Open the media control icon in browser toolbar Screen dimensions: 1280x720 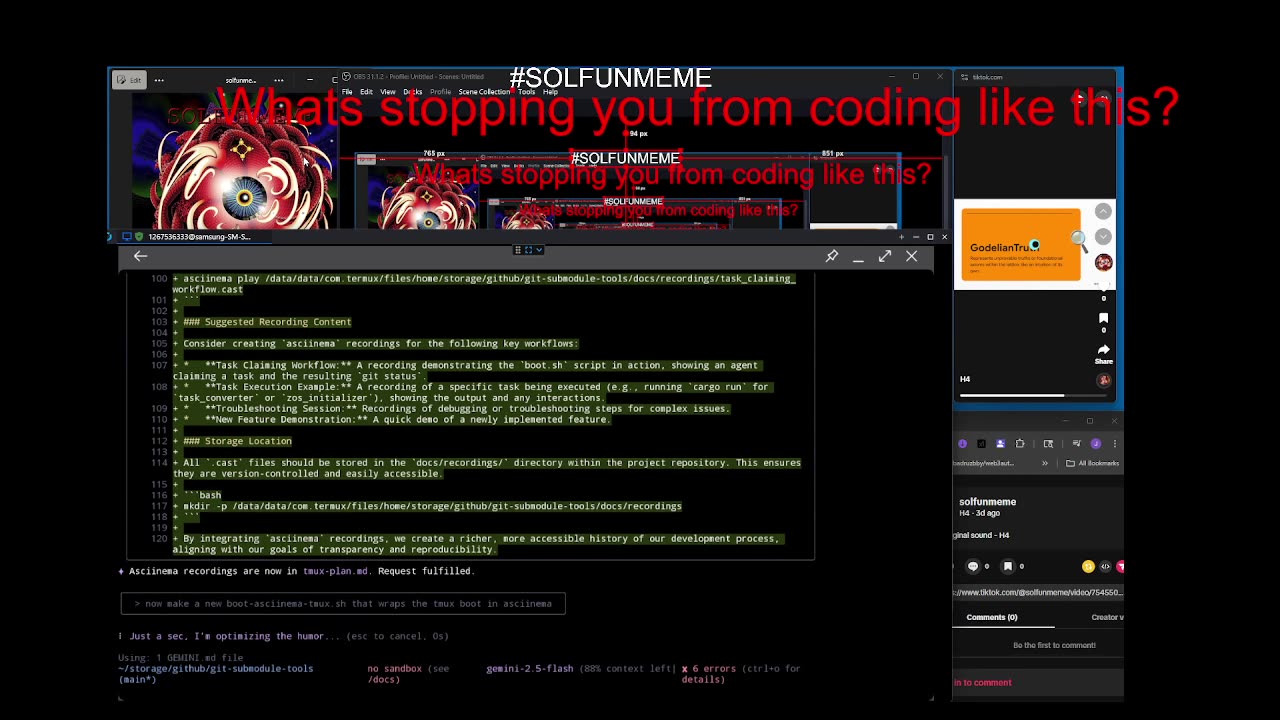1076,444
